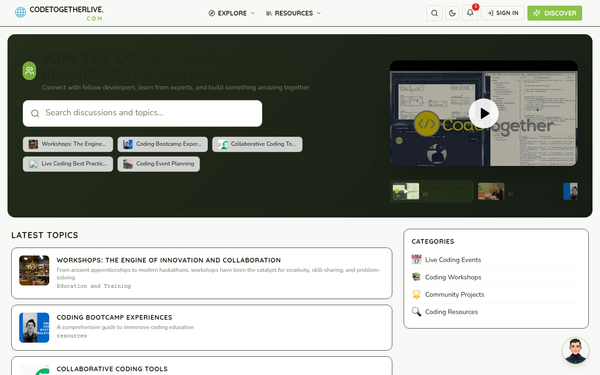
Task: Select the first video thumbnail #1
Action: click(431, 191)
